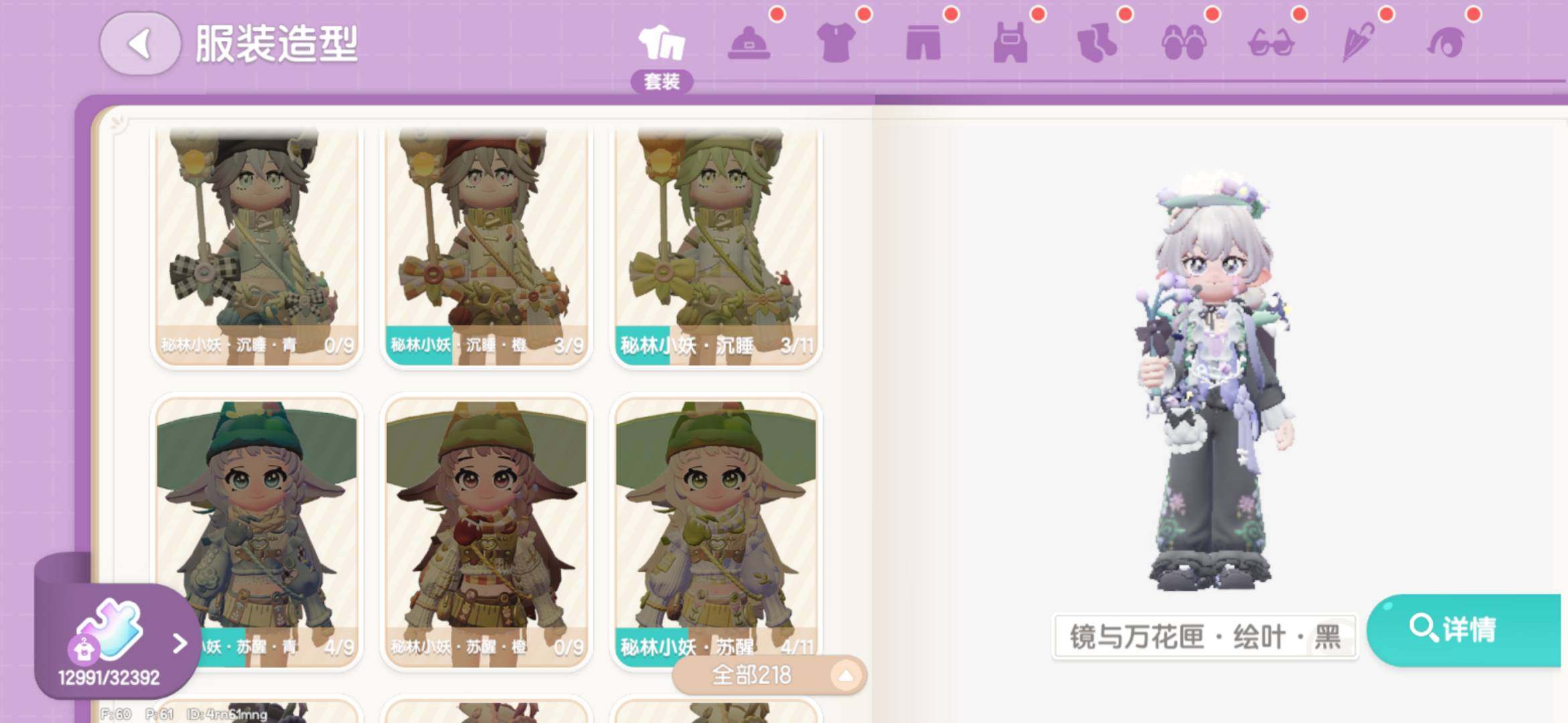Open the T-shirt tops category
Screen dimensions: 1568x723
(836, 44)
